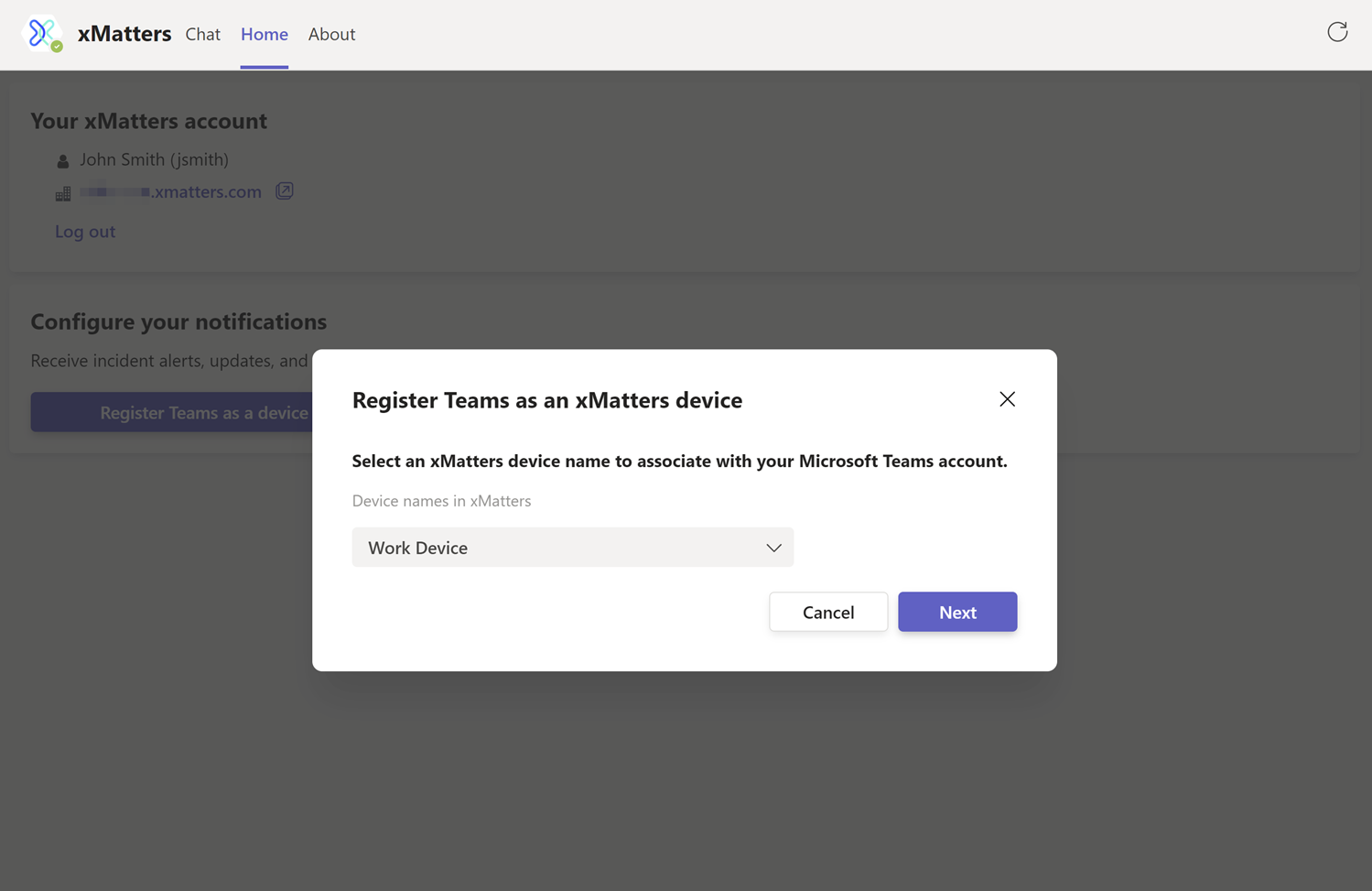Image resolution: width=1372 pixels, height=891 pixels.
Task: Cancel the device registration
Action: pyautogui.click(x=827, y=612)
